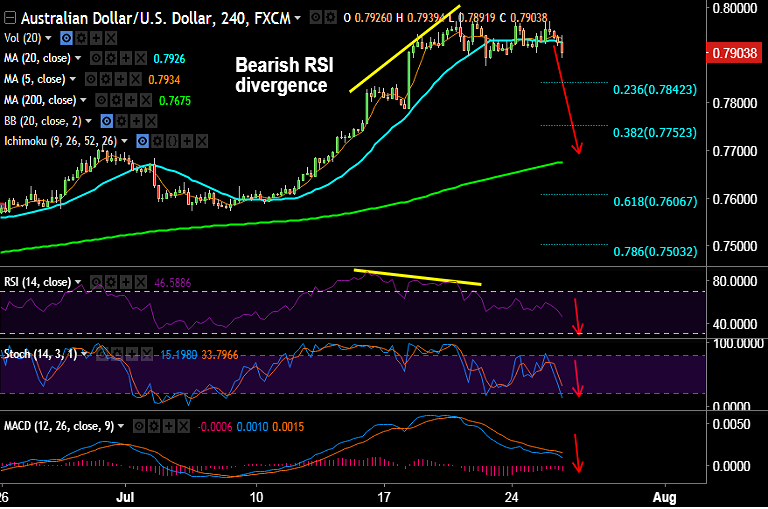Remove the MA (200, close) indicator
The height and width of the screenshot is (509, 768).
pos(146,100)
